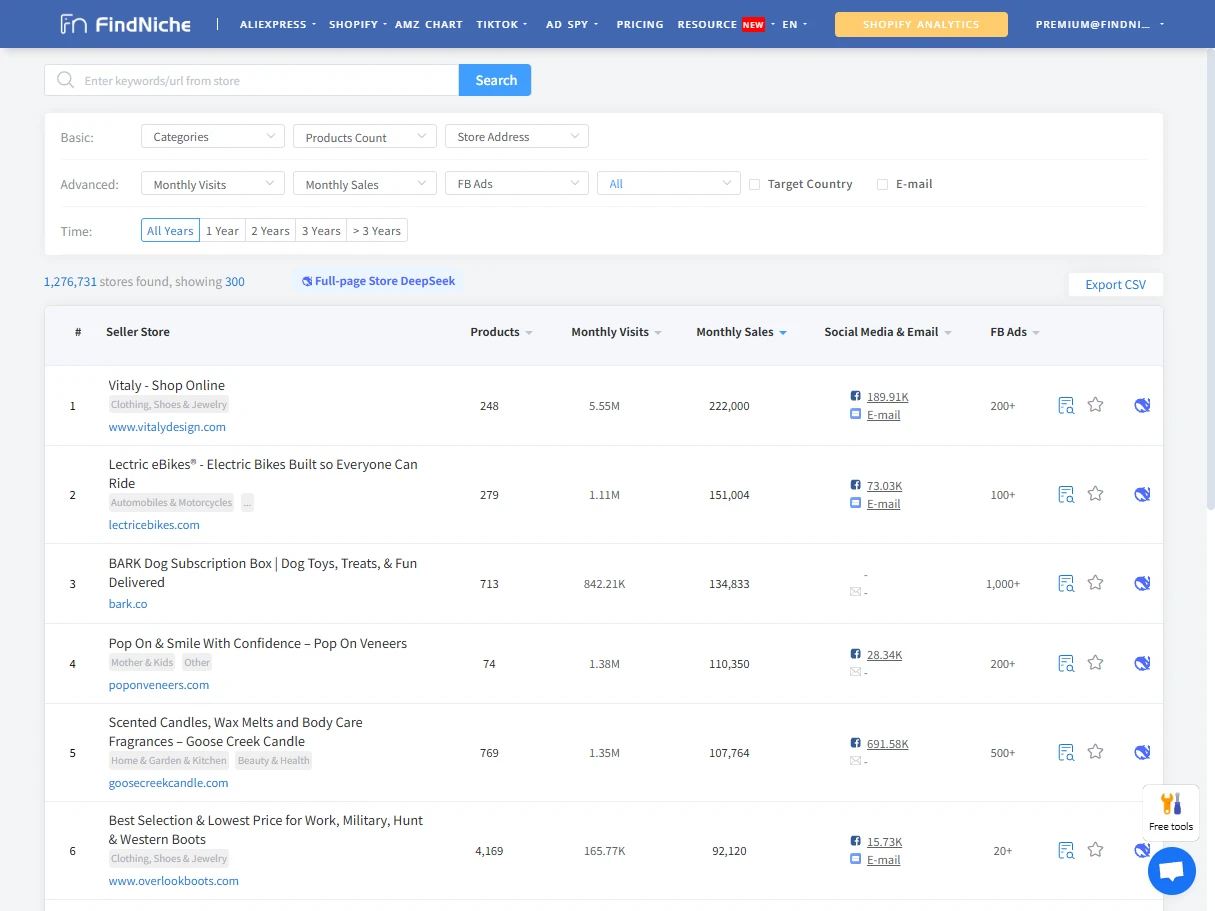Open lectricebikes.com link
Screen dimensions: 1215x911
[154, 524]
